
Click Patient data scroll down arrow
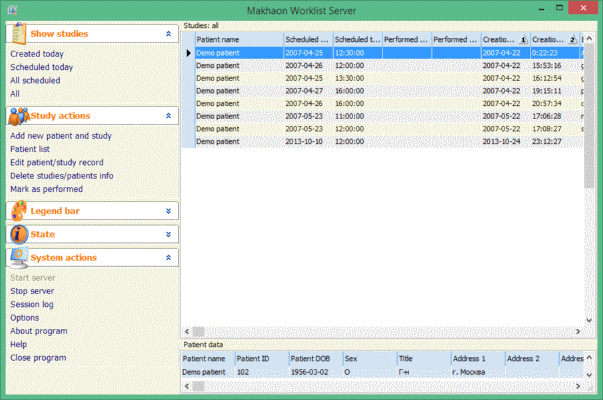(x=589, y=375)
